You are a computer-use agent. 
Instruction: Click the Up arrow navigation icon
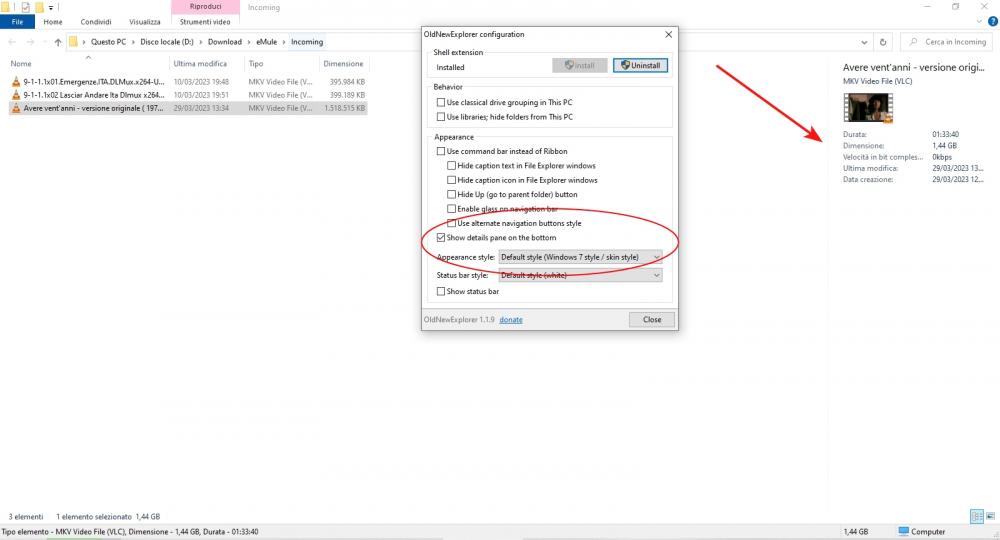pos(58,42)
